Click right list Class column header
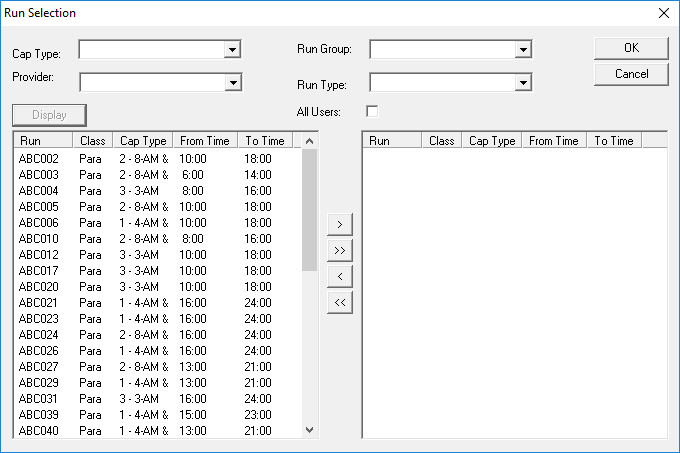 pos(442,141)
